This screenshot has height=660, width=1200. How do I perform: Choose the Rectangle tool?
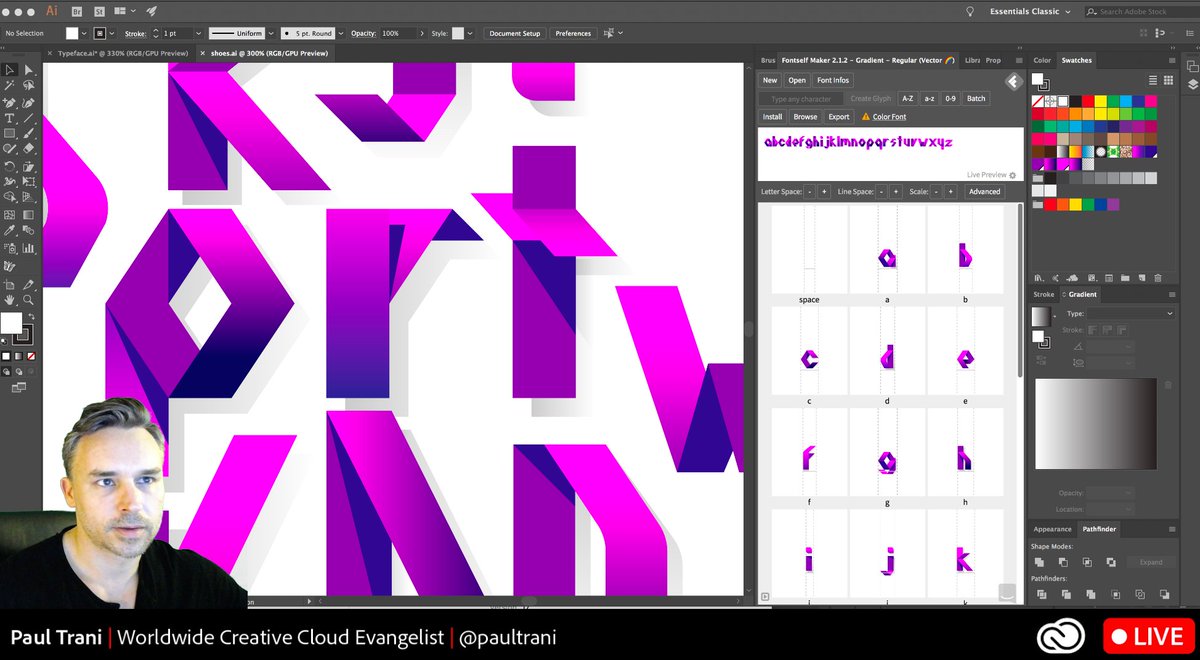9,134
